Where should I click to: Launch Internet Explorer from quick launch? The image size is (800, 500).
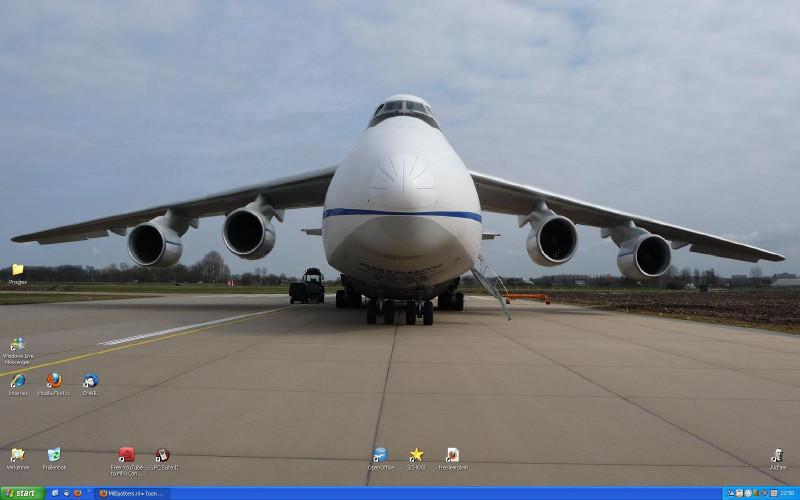pyautogui.click(x=66, y=493)
